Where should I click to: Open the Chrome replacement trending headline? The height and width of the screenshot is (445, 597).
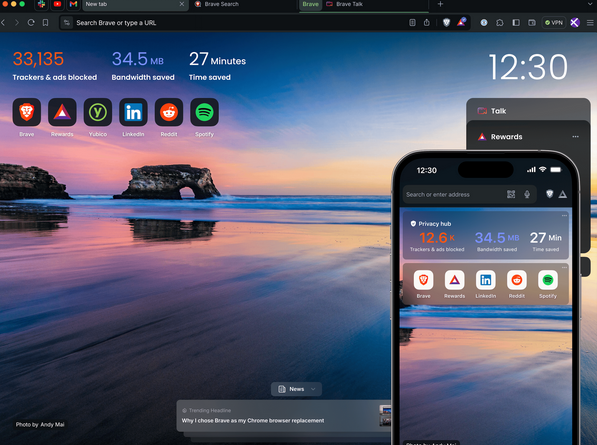(253, 421)
